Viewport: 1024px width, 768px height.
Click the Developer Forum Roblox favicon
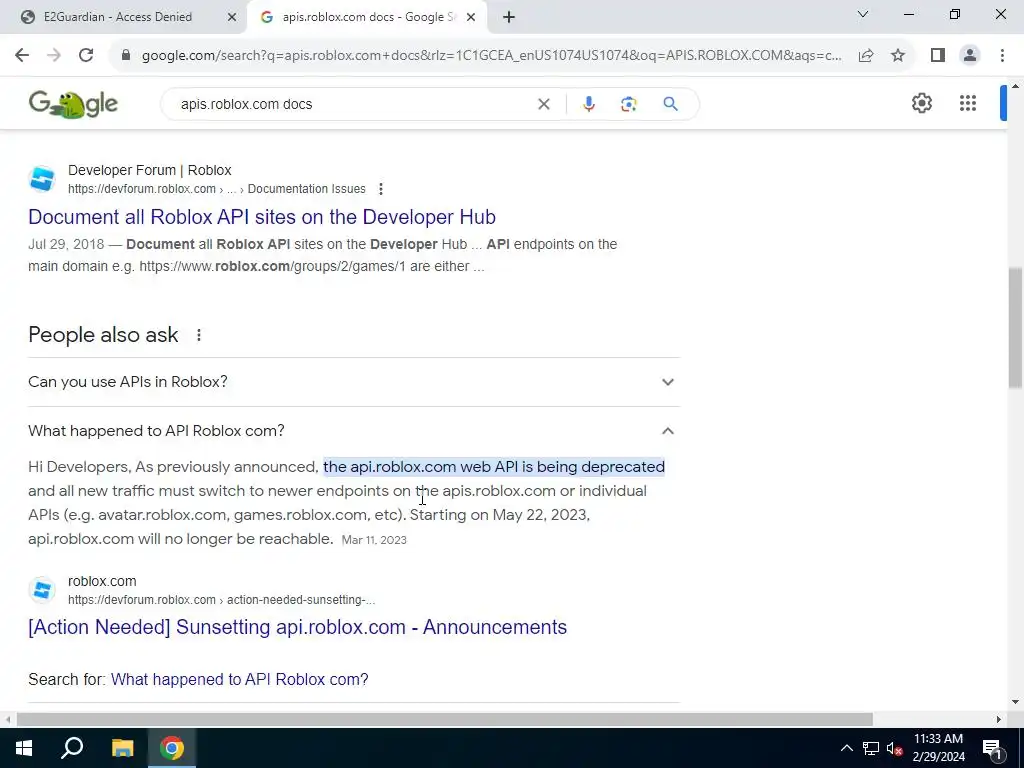click(x=42, y=179)
